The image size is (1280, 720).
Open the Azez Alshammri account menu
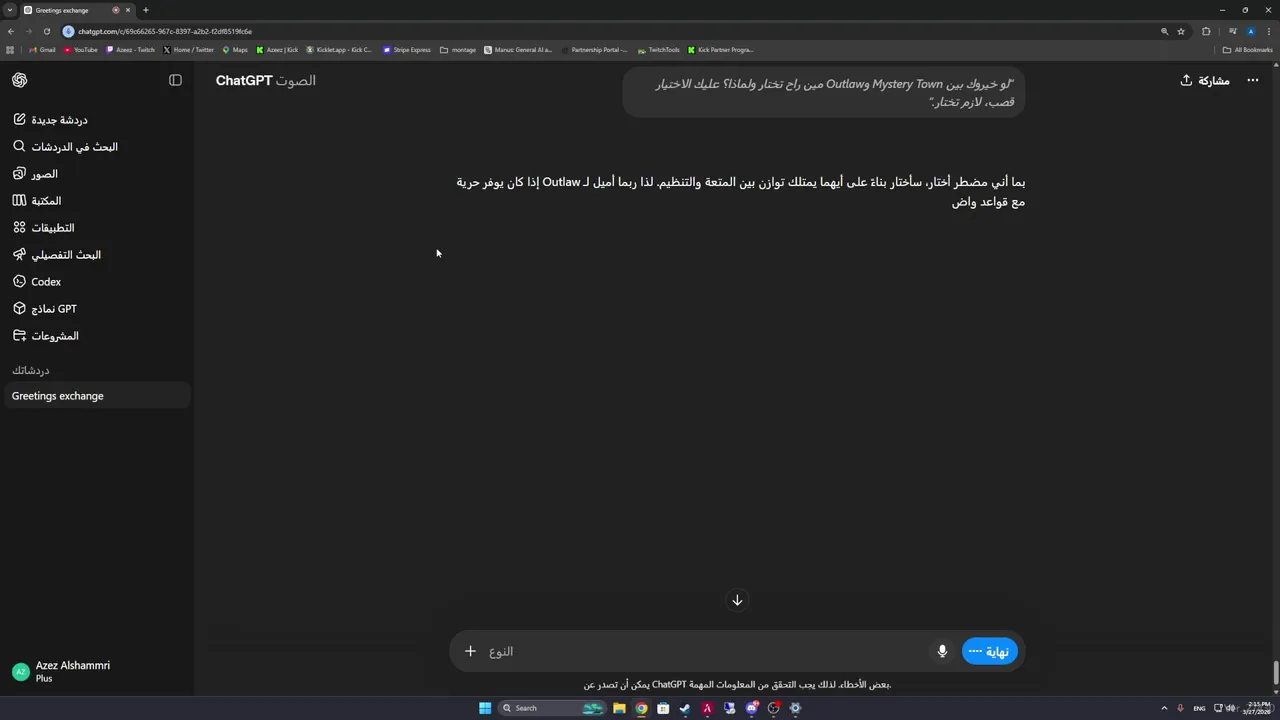[x=62, y=671]
